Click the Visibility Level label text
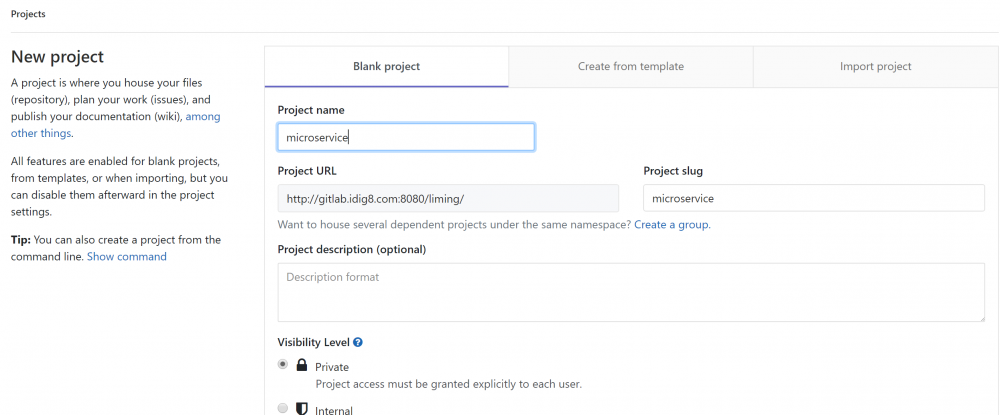This screenshot has height=415, width=1000. point(314,342)
